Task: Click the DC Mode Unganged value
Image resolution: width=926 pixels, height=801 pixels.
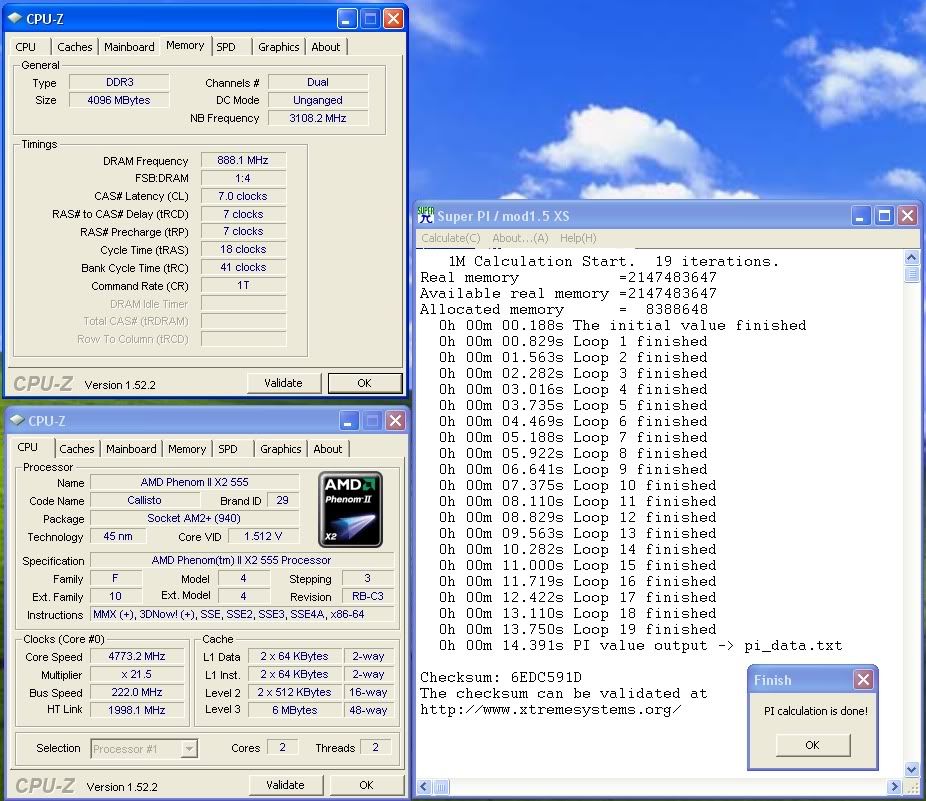Action: point(318,100)
